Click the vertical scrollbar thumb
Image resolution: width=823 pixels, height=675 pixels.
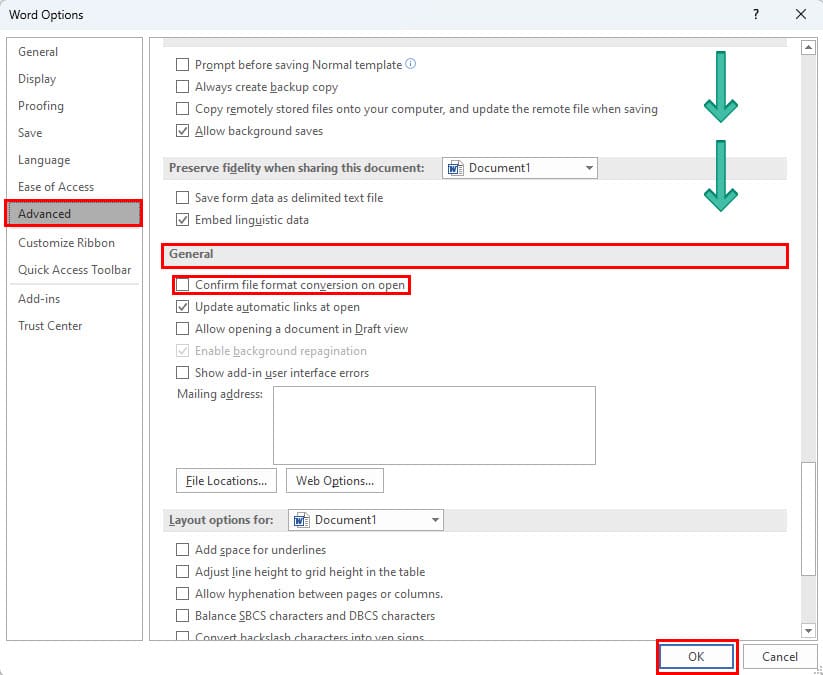coord(808,519)
